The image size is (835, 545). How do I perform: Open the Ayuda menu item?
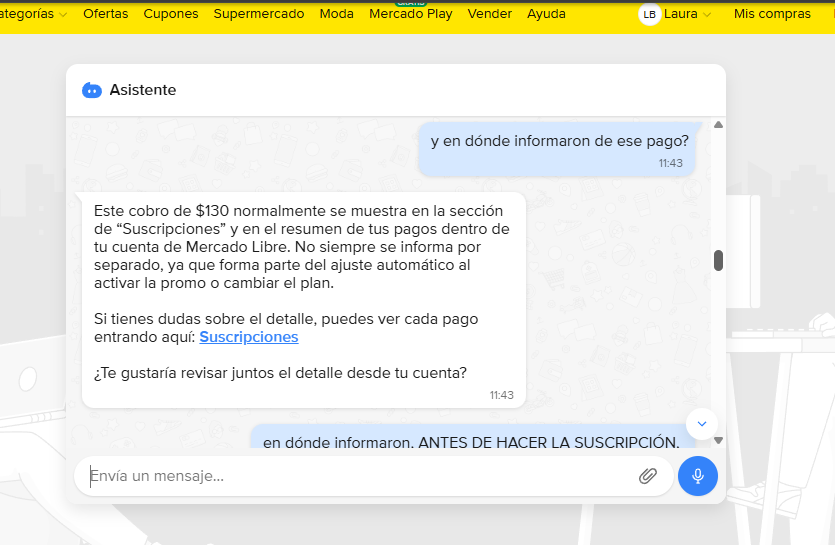pos(546,14)
